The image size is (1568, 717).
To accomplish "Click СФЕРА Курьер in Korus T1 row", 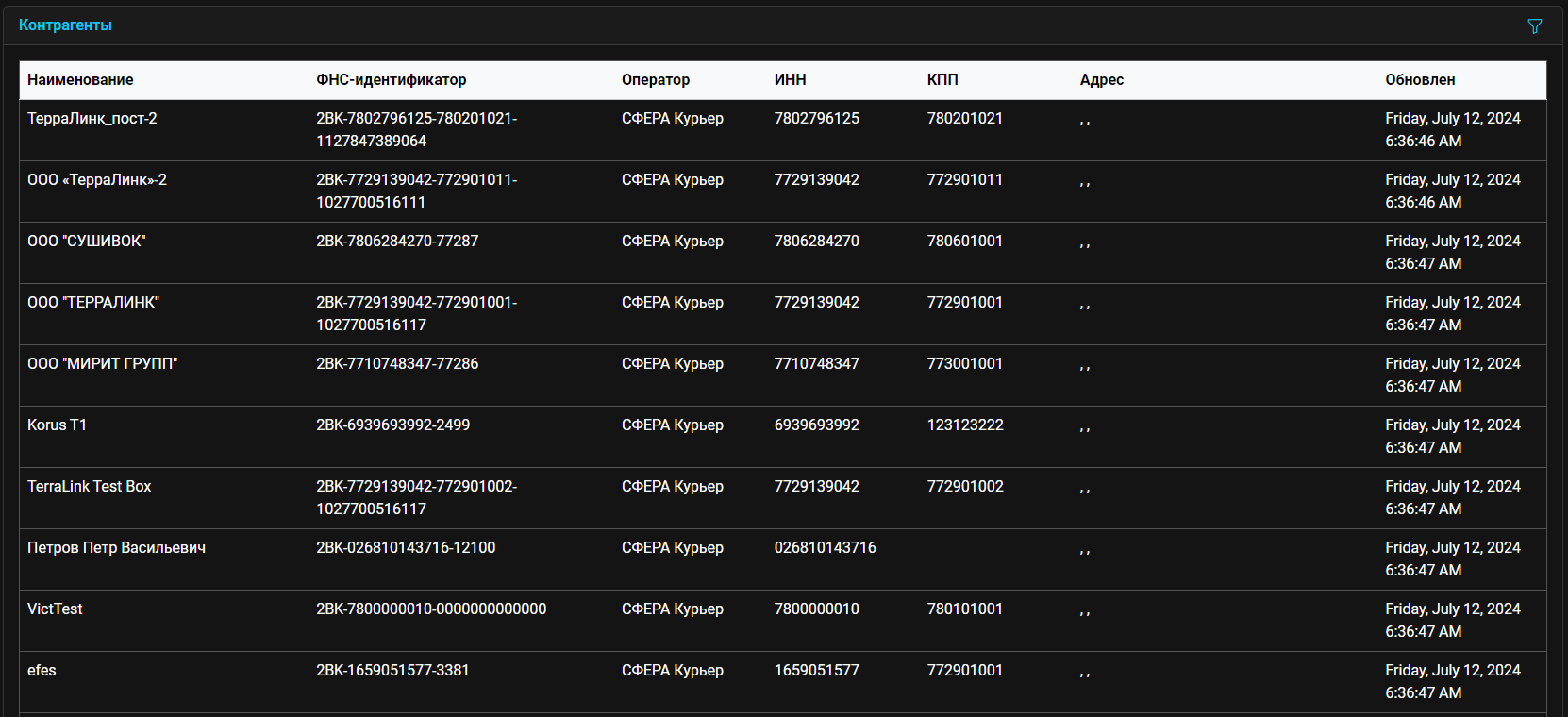I will pyautogui.click(x=673, y=425).
